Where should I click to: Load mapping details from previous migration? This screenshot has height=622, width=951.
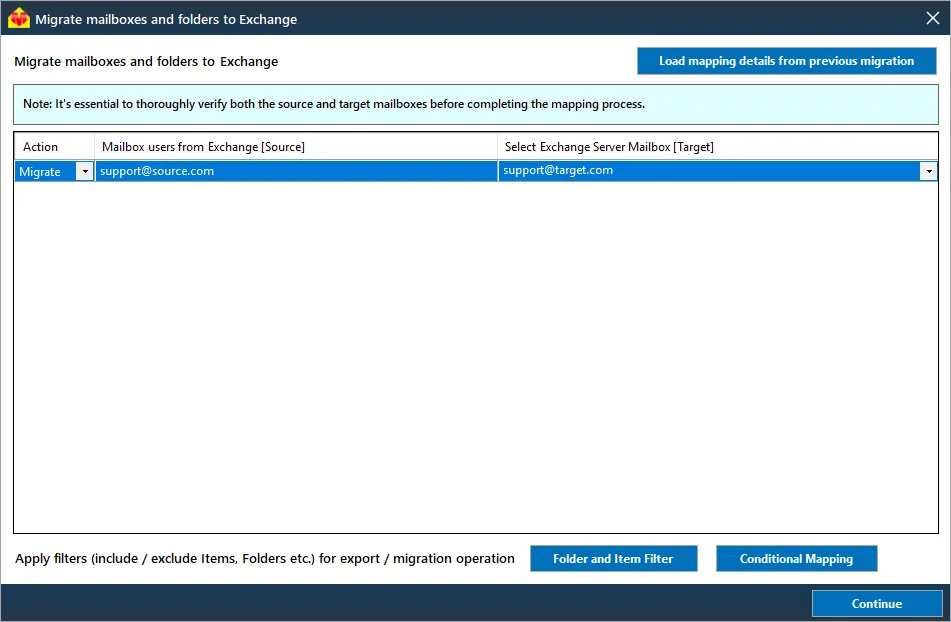point(786,61)
